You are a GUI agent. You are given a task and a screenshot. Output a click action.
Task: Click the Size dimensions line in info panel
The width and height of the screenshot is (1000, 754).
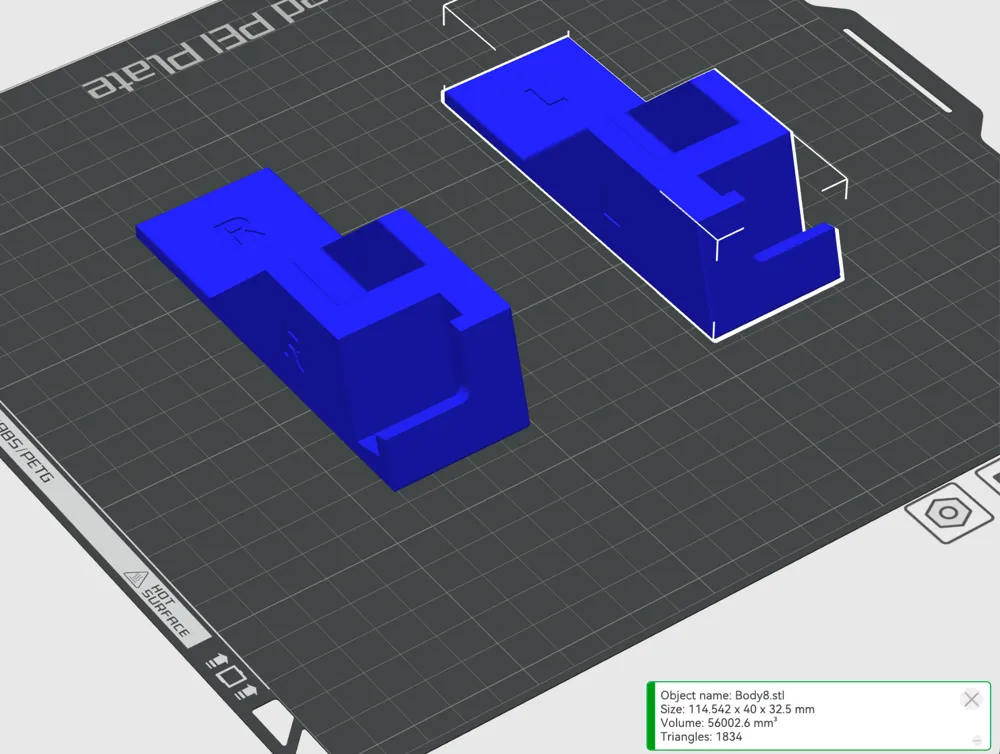737,709
